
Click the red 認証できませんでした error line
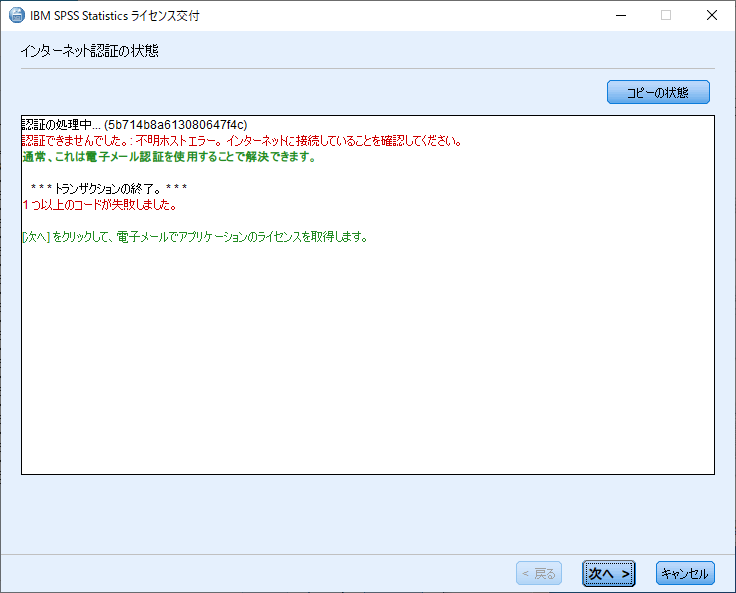pos(242,141)
